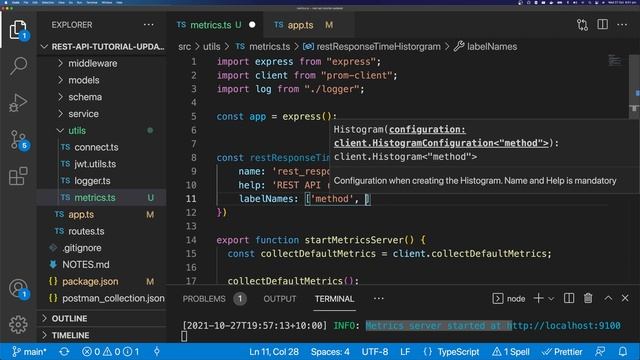Screen dimensions: 640x360
Task: Collapse the utils folder
Action: [77, 130]
